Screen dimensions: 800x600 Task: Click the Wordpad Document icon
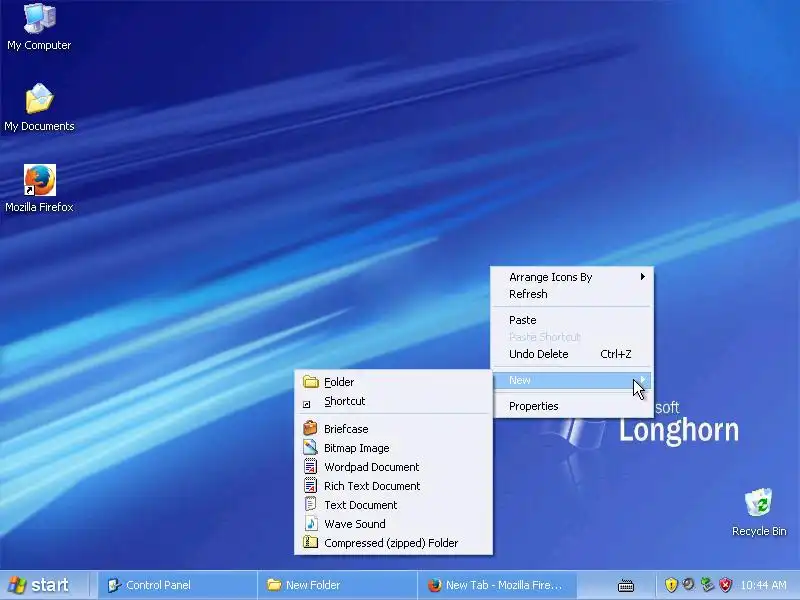tap(310, 466)
